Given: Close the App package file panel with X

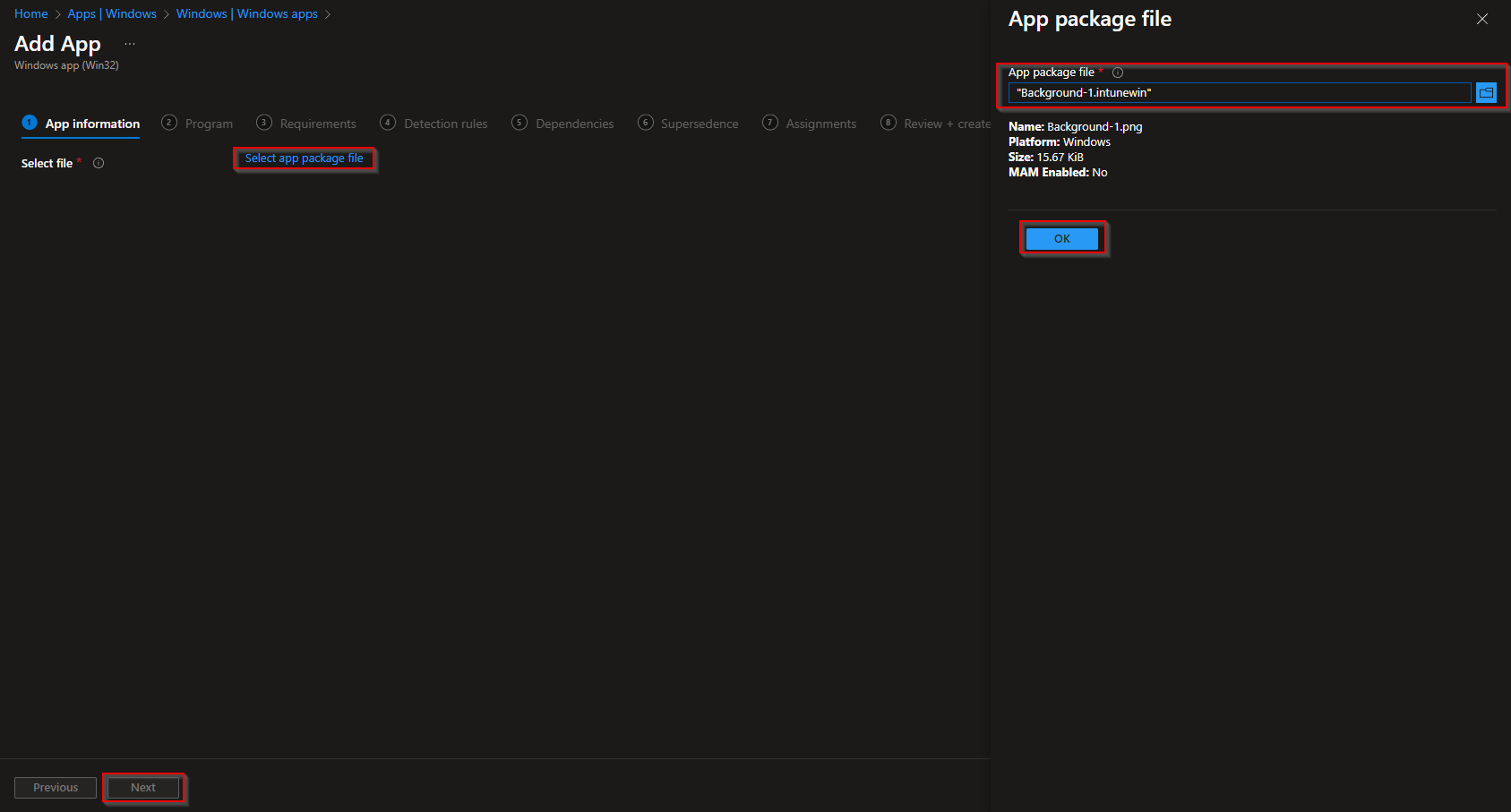Looking at the screenshot, I should coord(1482,19).
